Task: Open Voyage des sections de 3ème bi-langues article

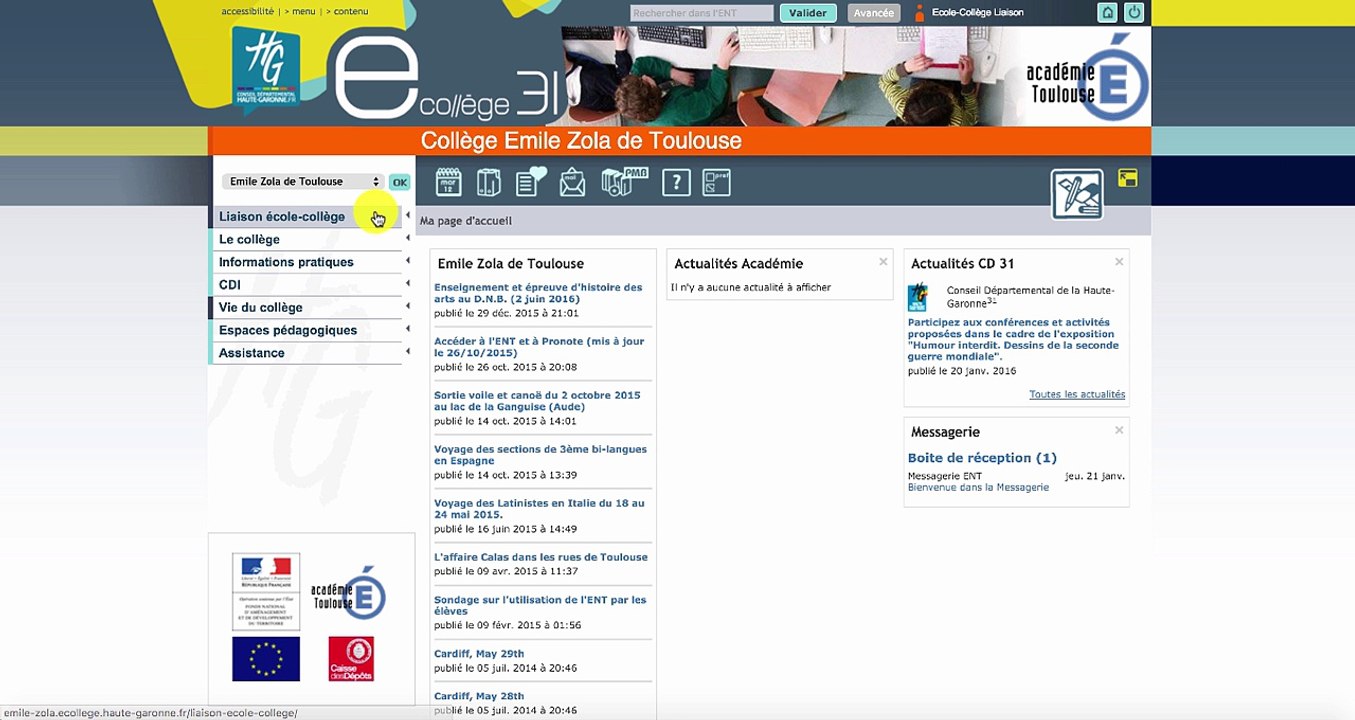Action: [x=540, y=455]
